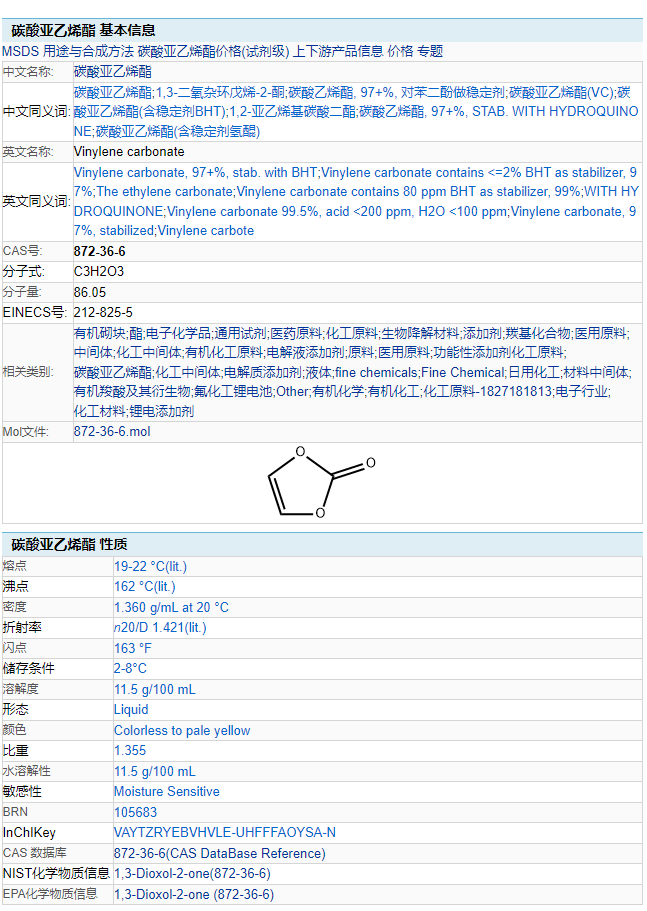Click molecular weight 86.05
The width and height of the screenshot is (647, 911).
click(90, 292)
